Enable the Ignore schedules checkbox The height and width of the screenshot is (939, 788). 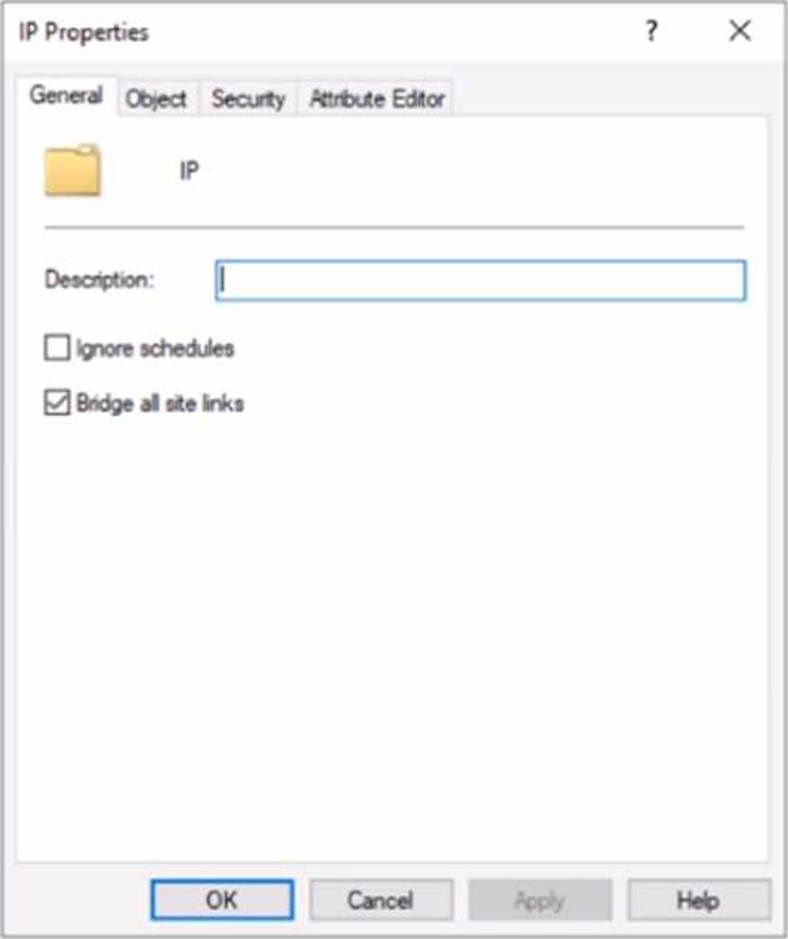pos(57,348)
